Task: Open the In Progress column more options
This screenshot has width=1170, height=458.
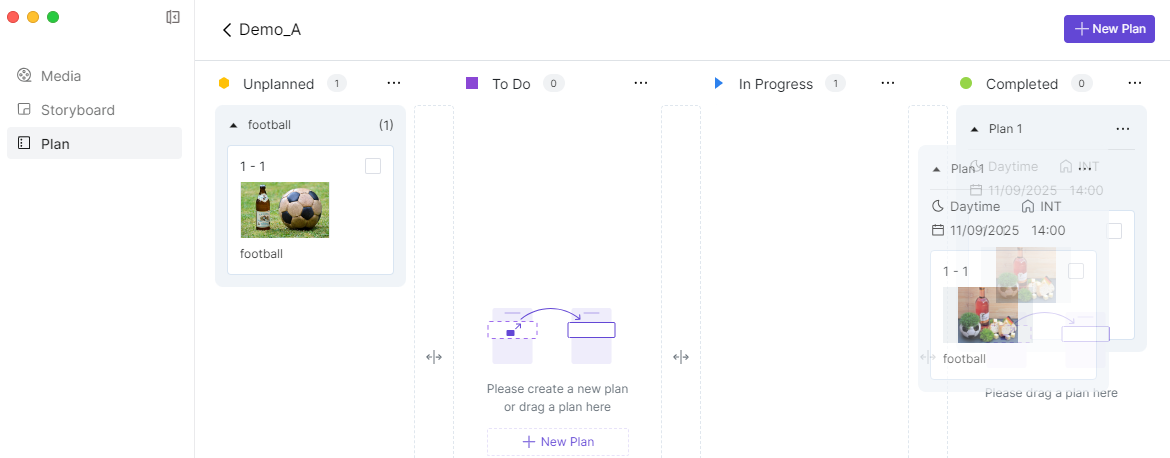Action: coord(887,83)
